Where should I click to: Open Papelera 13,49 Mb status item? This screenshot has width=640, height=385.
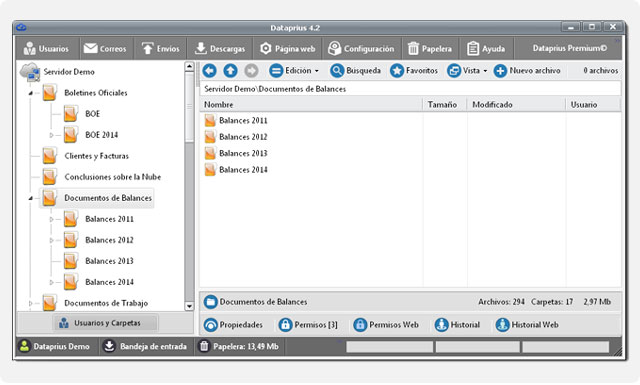click(x=238, y=346)
